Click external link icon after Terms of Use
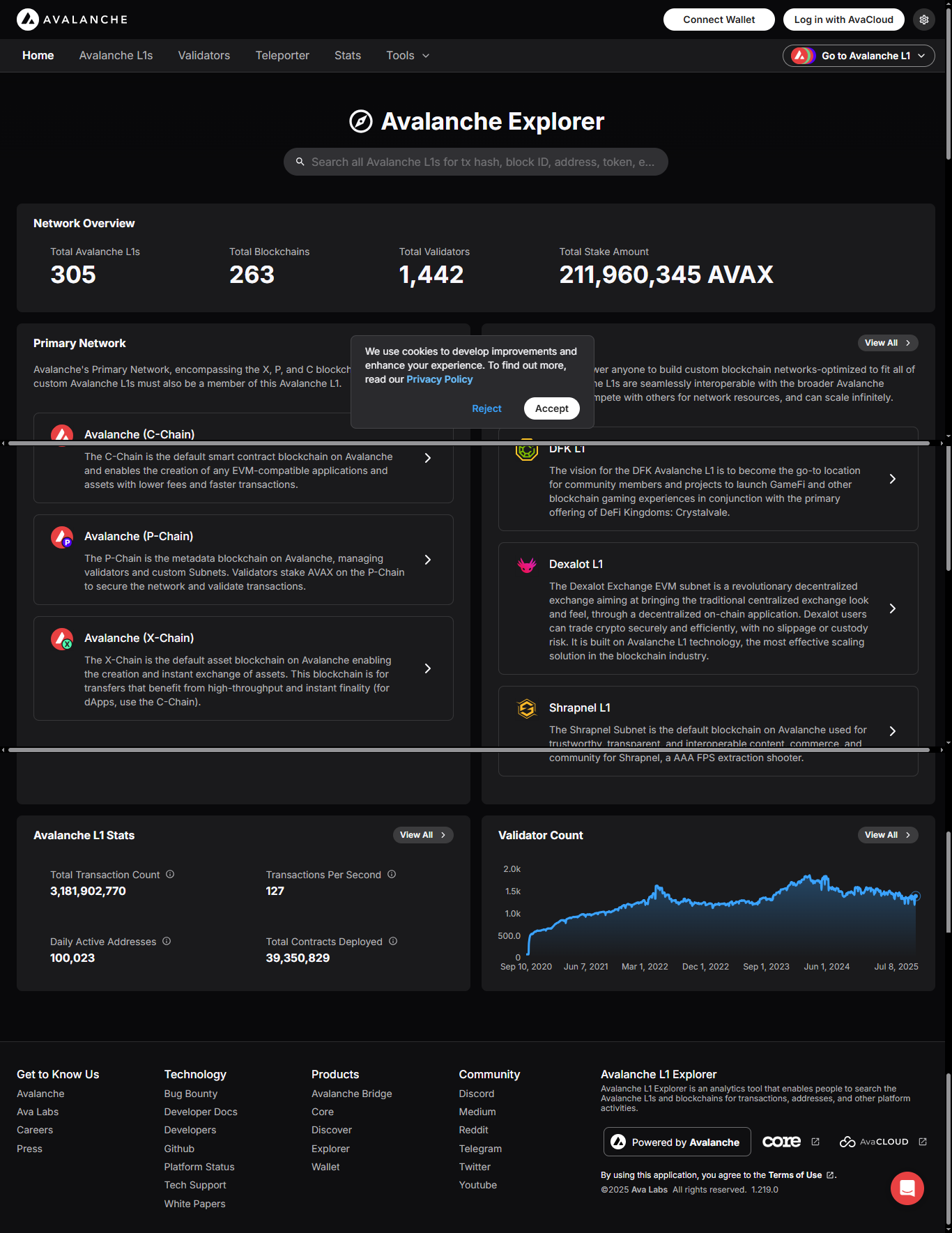This screenshot has width=952, height=1233. click(x=830, y=1175)
